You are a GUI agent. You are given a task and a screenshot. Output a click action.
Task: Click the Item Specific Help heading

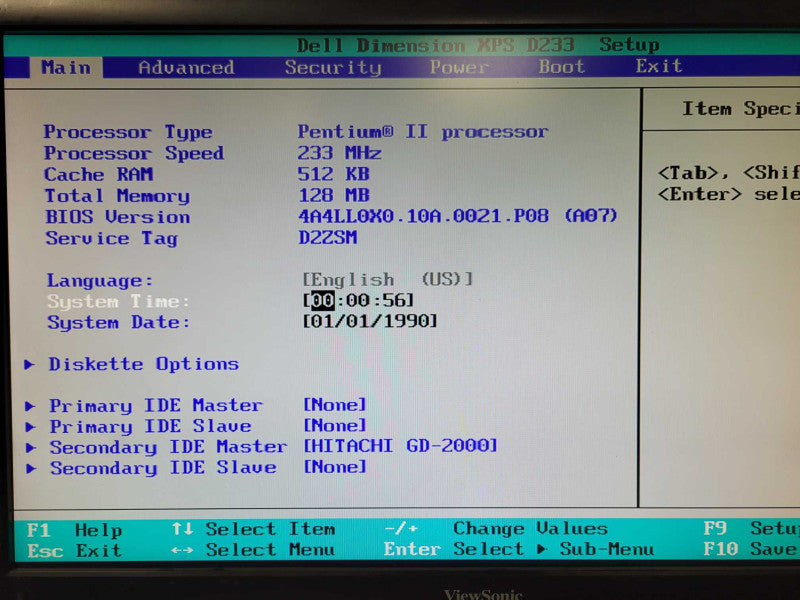741,109
